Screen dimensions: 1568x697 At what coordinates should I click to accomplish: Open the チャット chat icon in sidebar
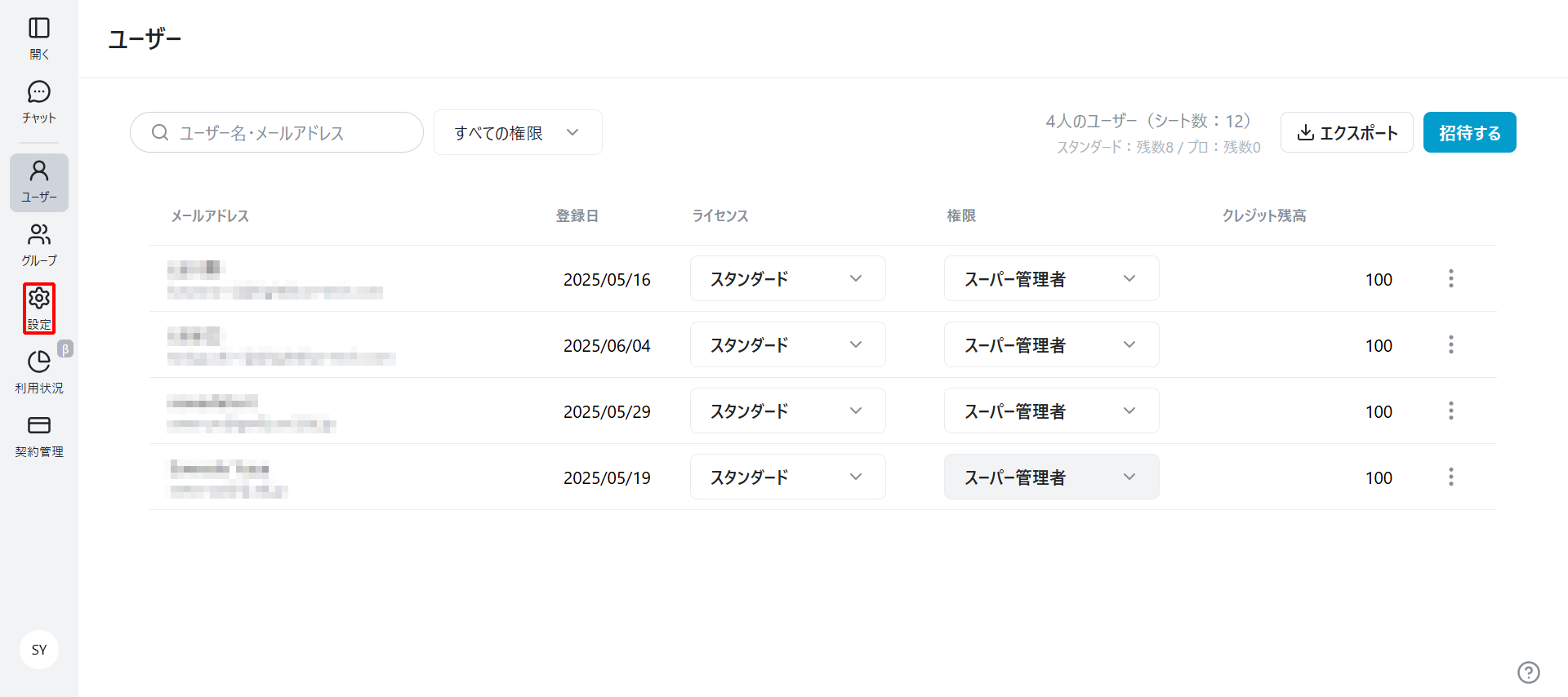click(x=39, y=93)
